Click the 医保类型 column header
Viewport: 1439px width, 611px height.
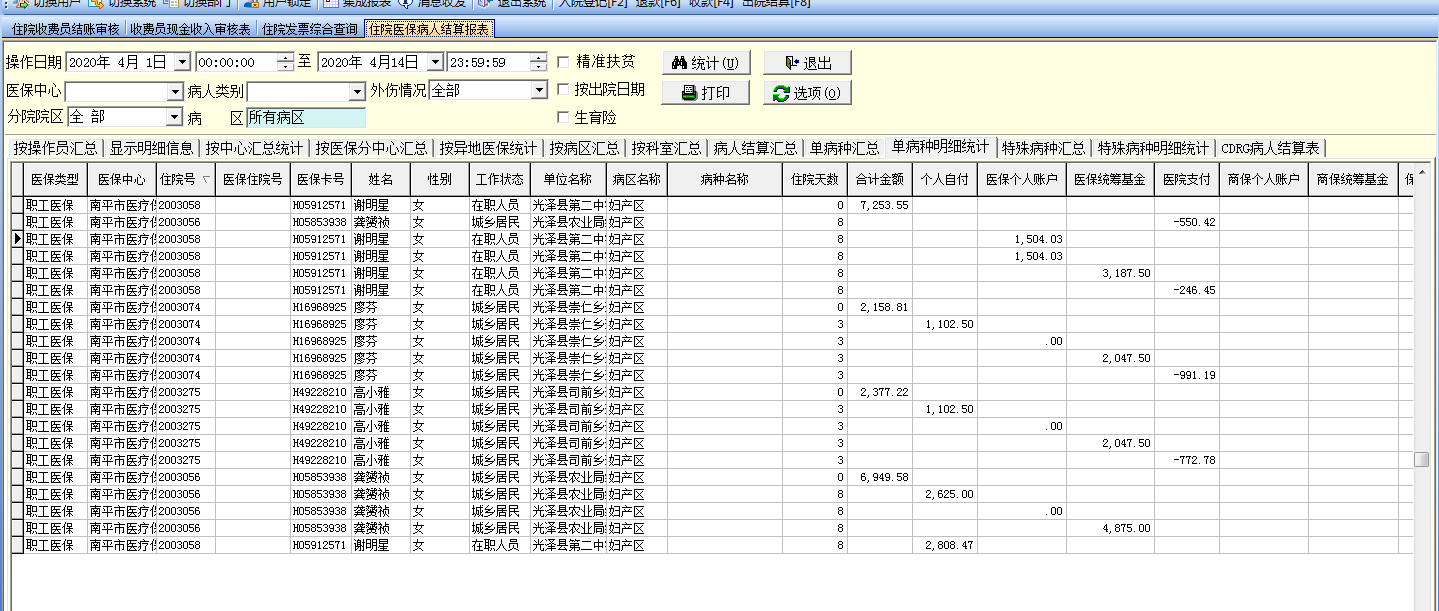[54, 180]
